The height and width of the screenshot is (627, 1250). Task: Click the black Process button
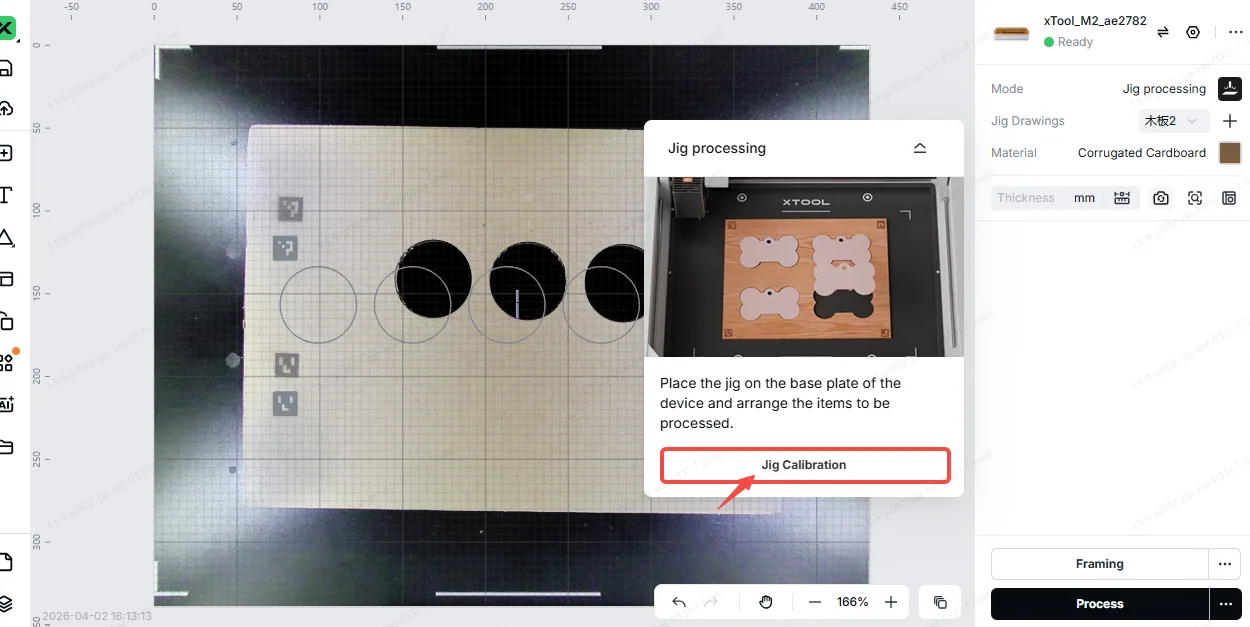pos(1100,604)
